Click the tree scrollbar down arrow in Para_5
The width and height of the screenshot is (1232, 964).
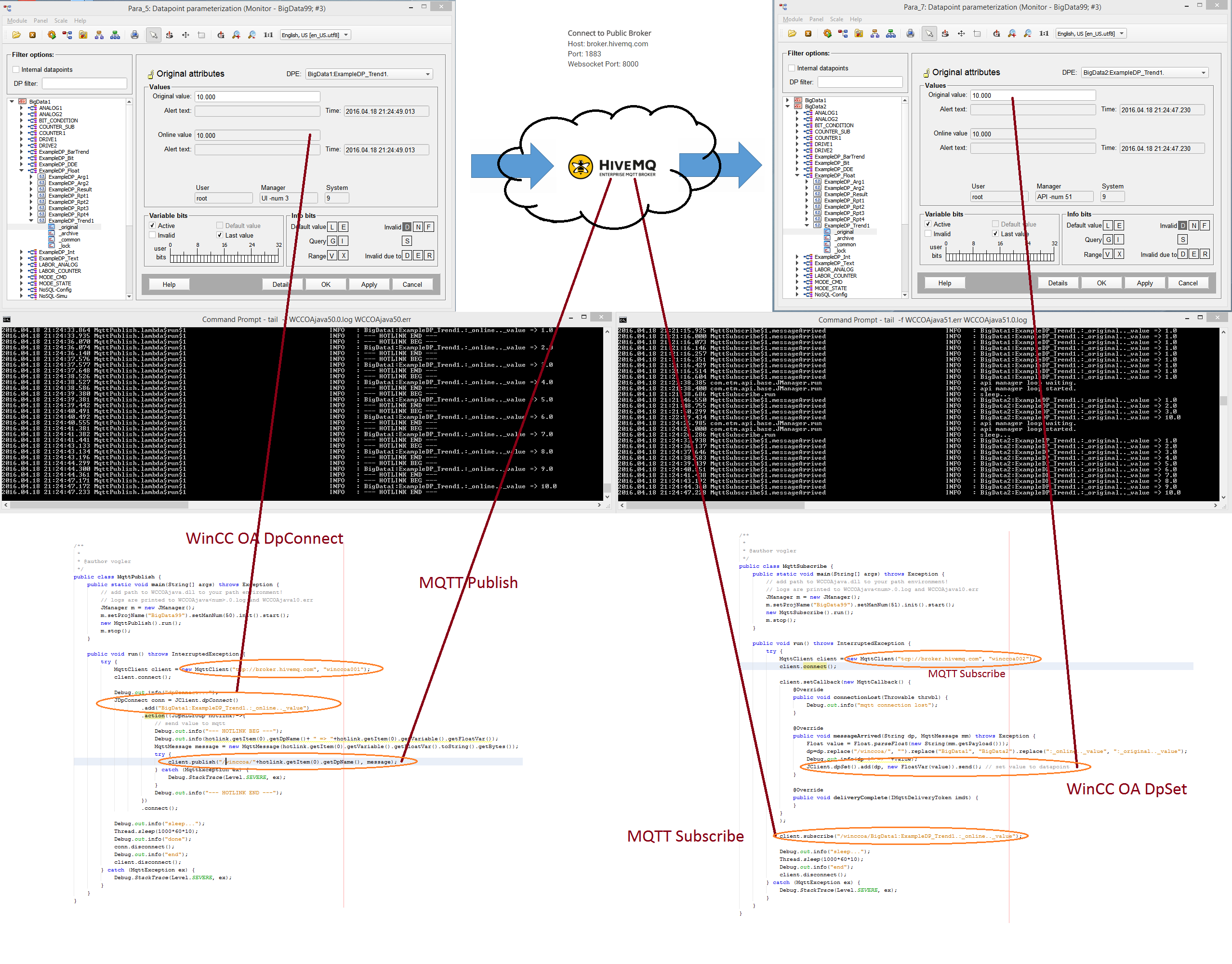(129, 296)
